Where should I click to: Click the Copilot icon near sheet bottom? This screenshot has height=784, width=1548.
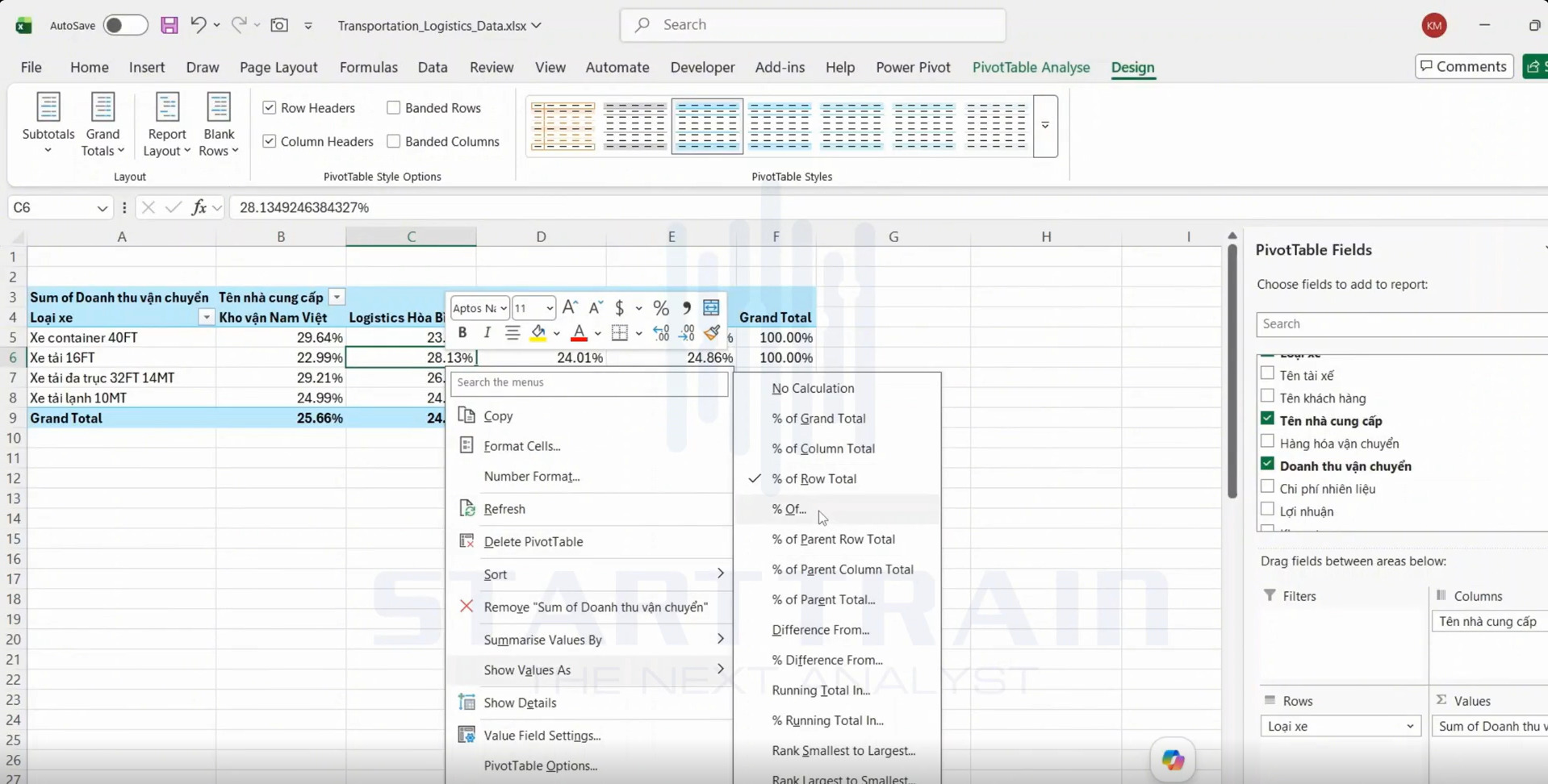click(1173, 759)
